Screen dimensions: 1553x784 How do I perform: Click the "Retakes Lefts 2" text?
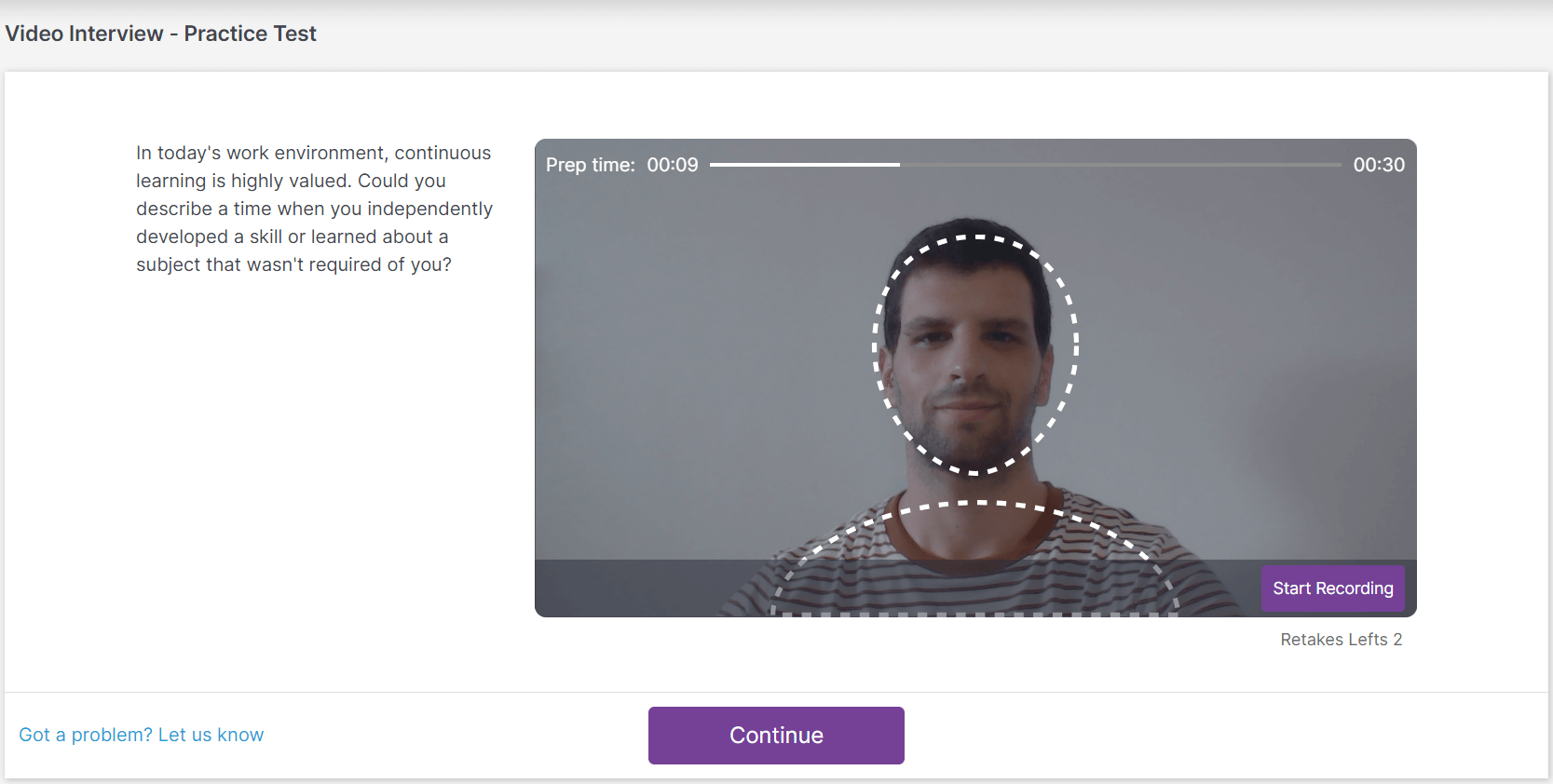tap(1341, 640)
